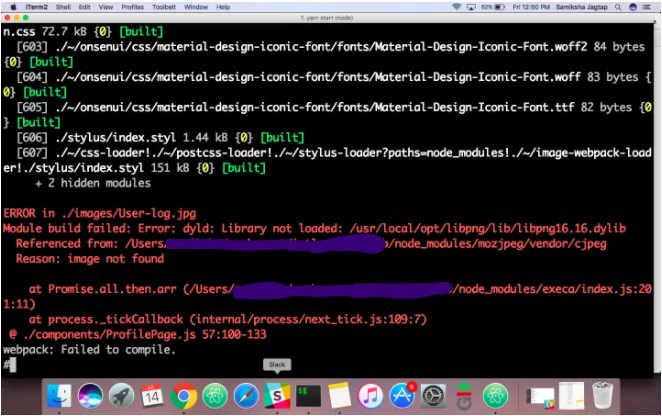The height and width of the screenshot is (416, 662).
Task: Click the AirPlay display icon
Action: click(471, 7)
